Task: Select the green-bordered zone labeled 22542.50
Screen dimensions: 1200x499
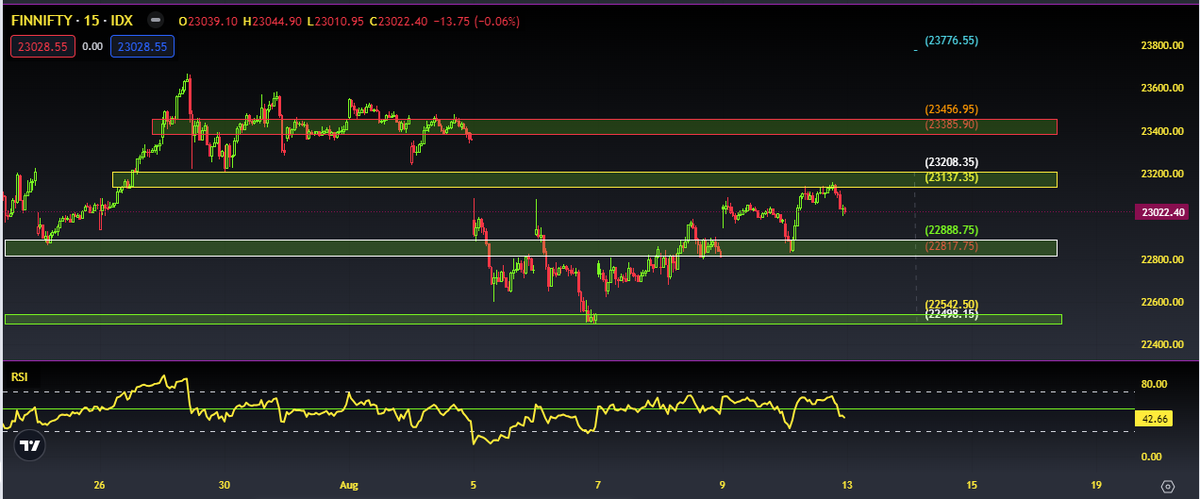Action: pyautogui.click(x=533, y=319)
